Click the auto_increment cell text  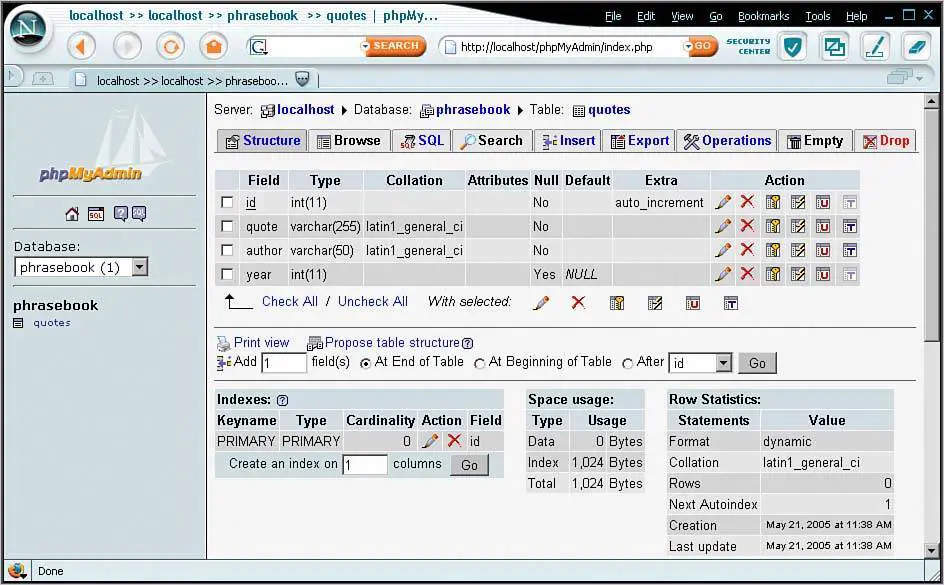point(659,203)
